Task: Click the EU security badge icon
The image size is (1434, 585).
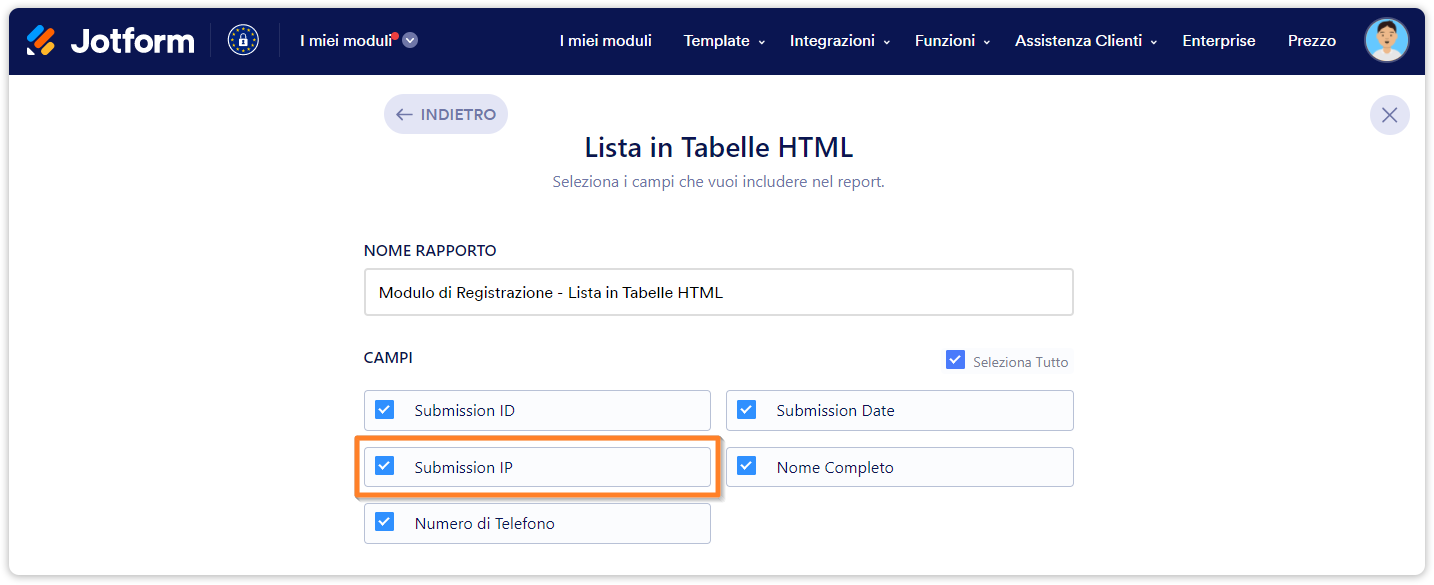Action: pyautogui.click(x=243, y=40)
